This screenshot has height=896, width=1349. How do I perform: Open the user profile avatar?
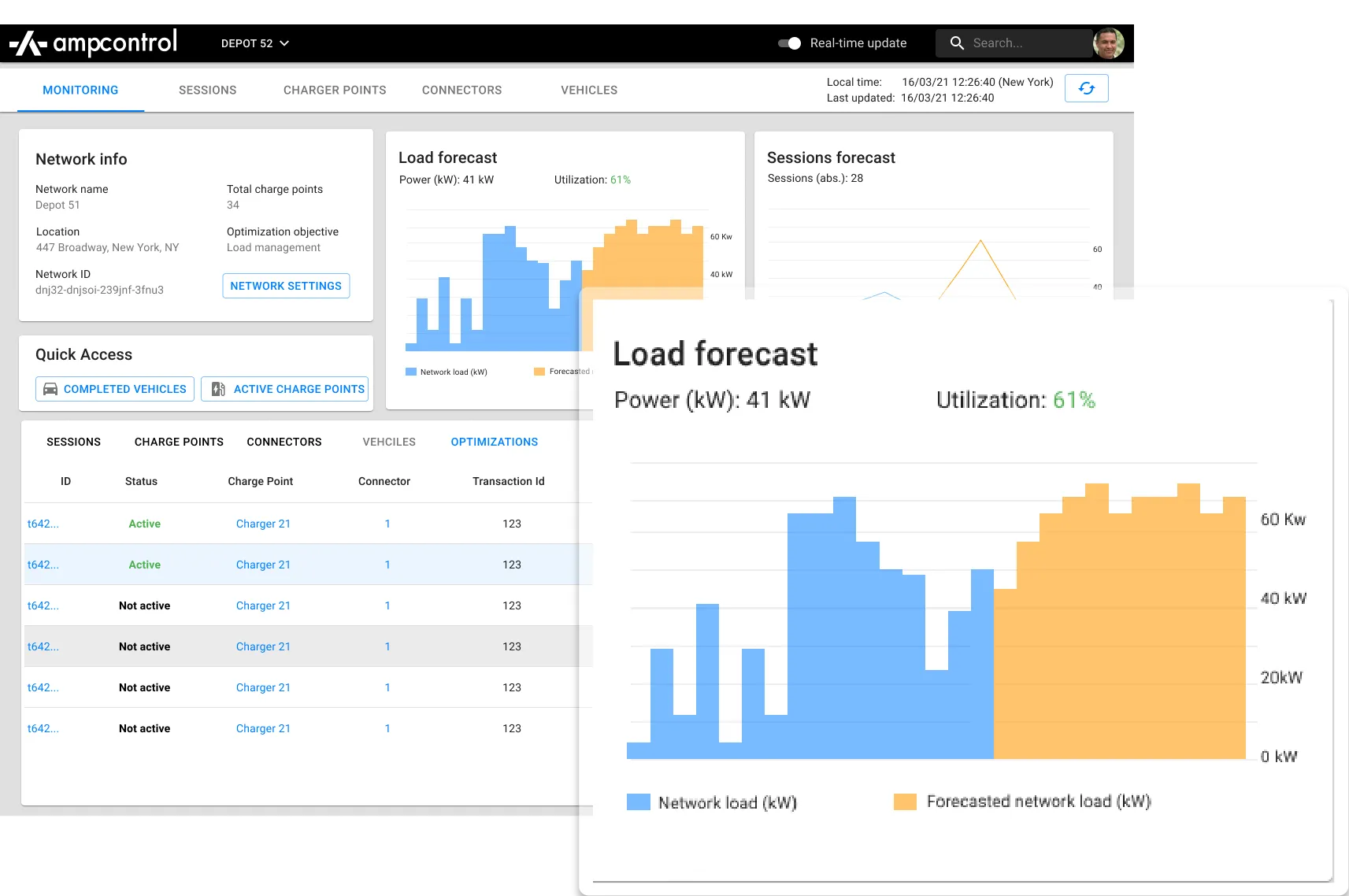click(x=1109, y=43)
